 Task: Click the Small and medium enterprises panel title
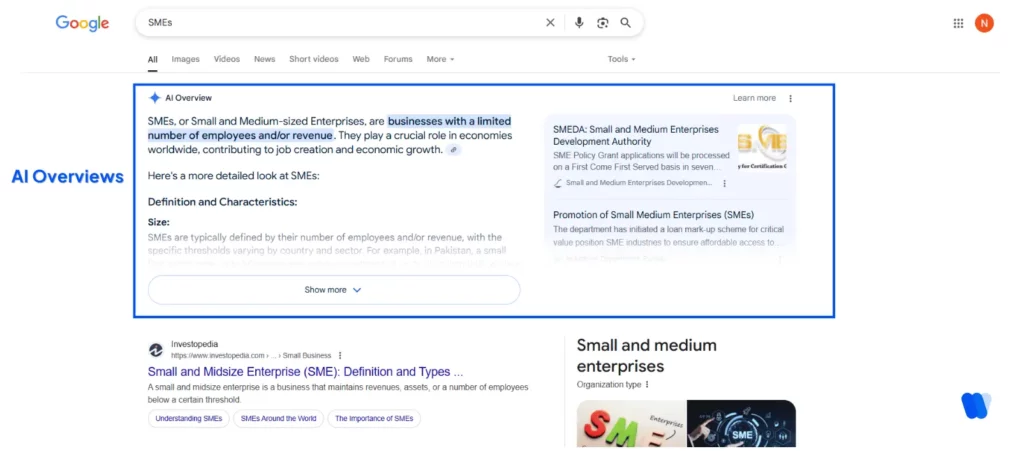(647, 356)
